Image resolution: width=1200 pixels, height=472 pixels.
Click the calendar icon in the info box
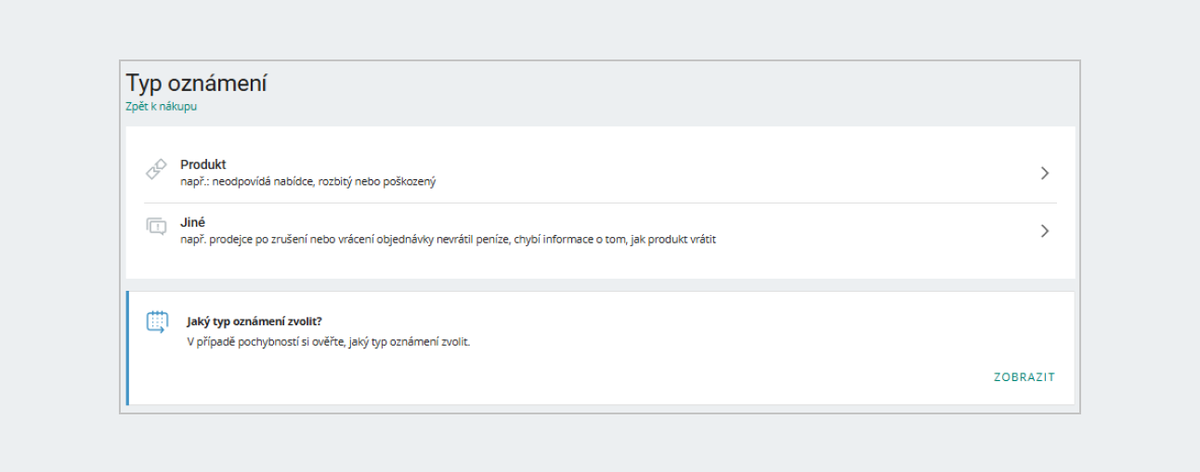point(157,321)
